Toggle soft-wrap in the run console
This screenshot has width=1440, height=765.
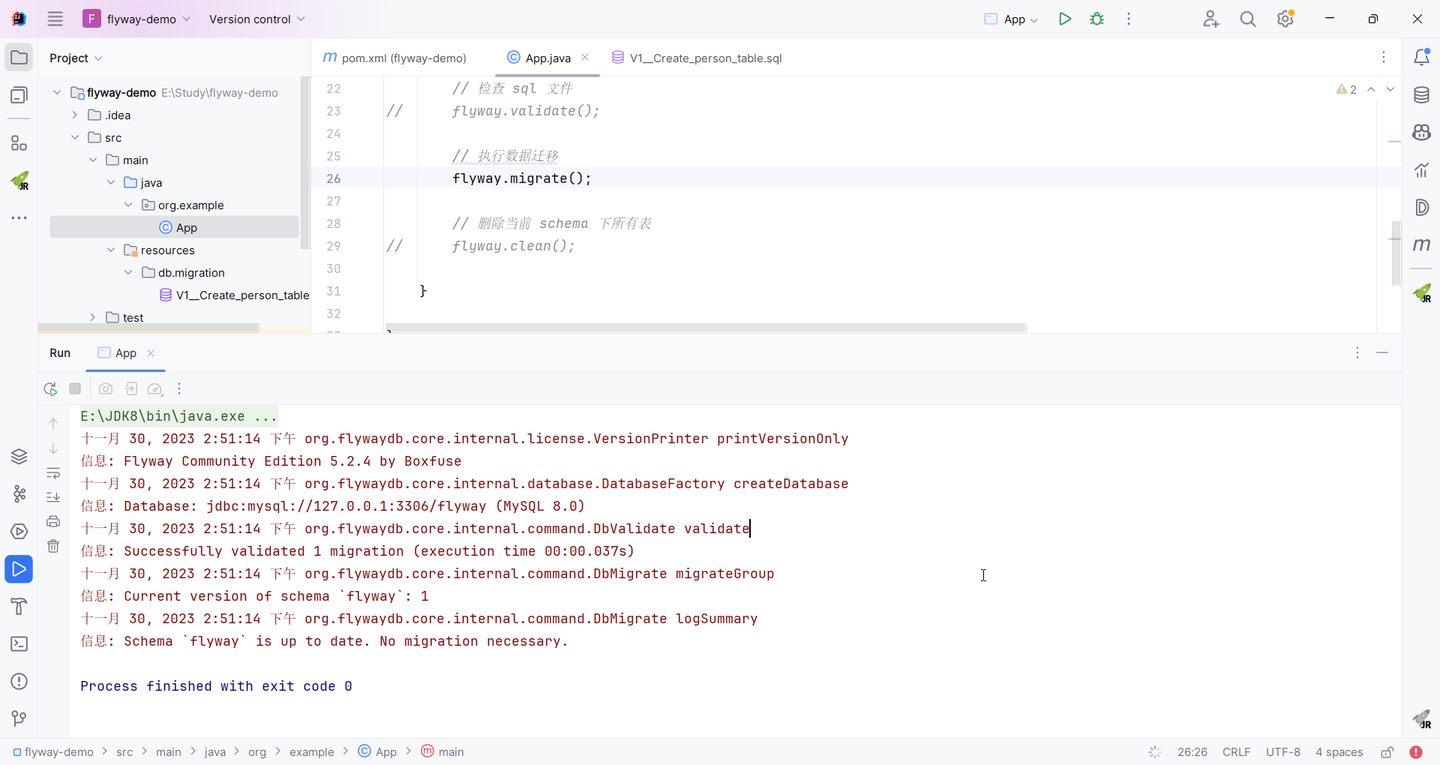[x=54, y=472]
